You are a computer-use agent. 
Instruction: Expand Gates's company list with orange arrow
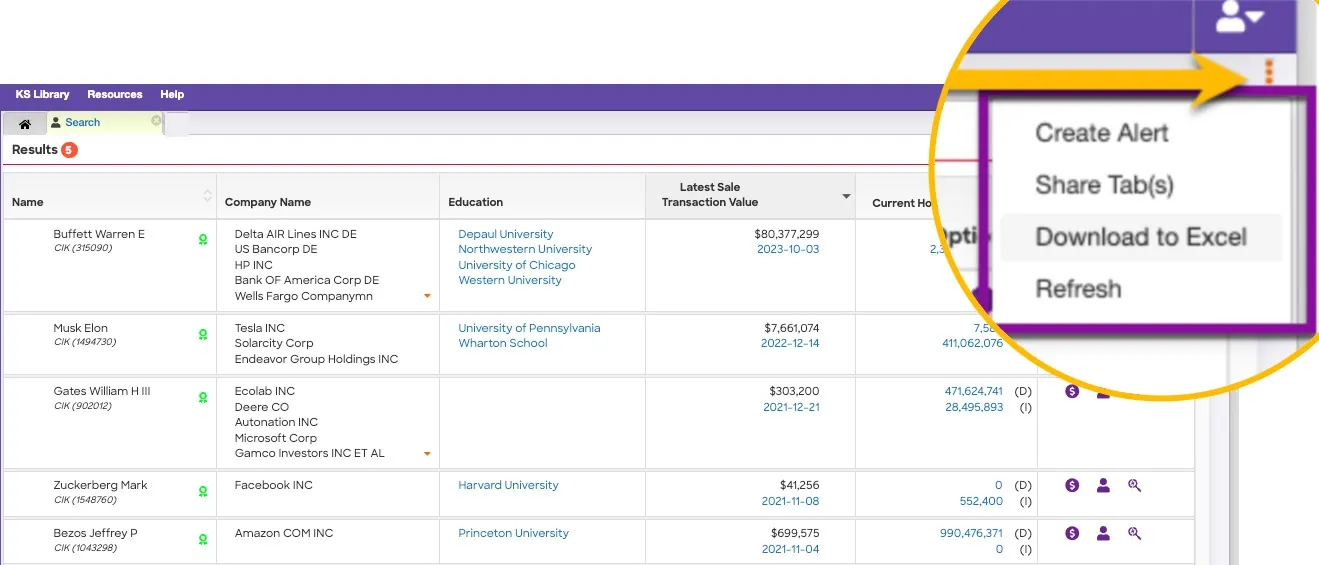pos(427,454)
